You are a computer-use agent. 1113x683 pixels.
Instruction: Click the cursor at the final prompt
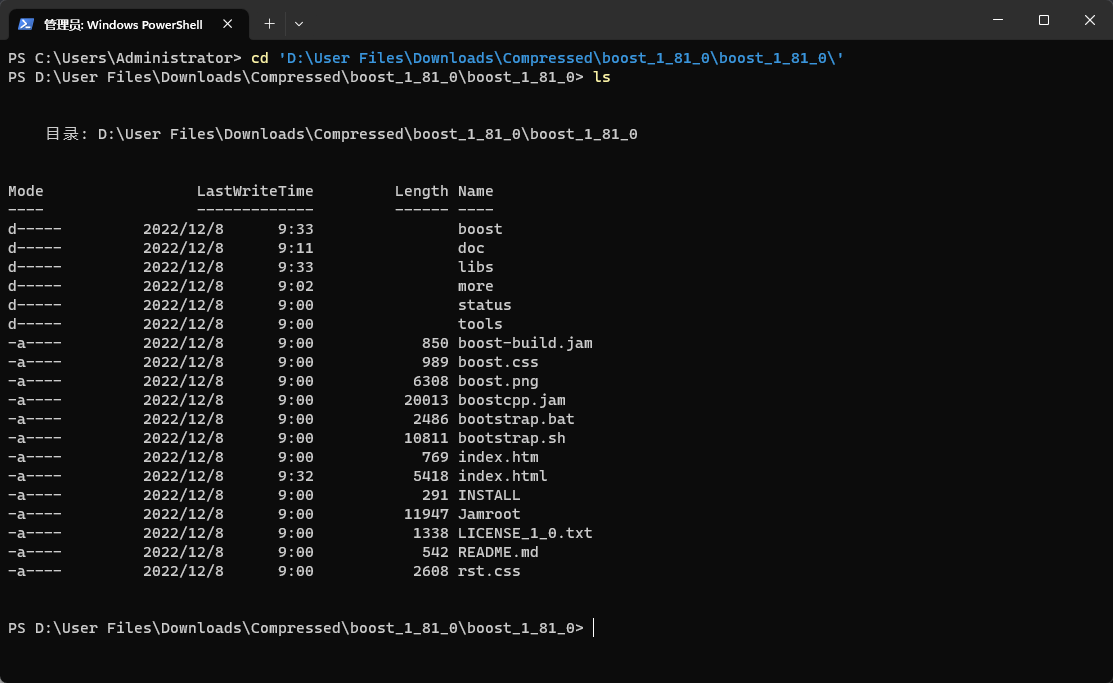[x=594, y=628]
